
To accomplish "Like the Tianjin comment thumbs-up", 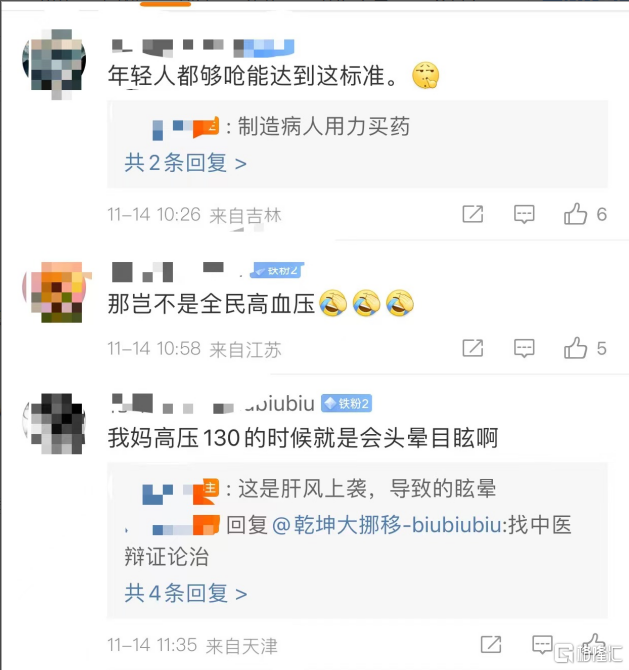I will pyautogui.click(x=594, y=644).
